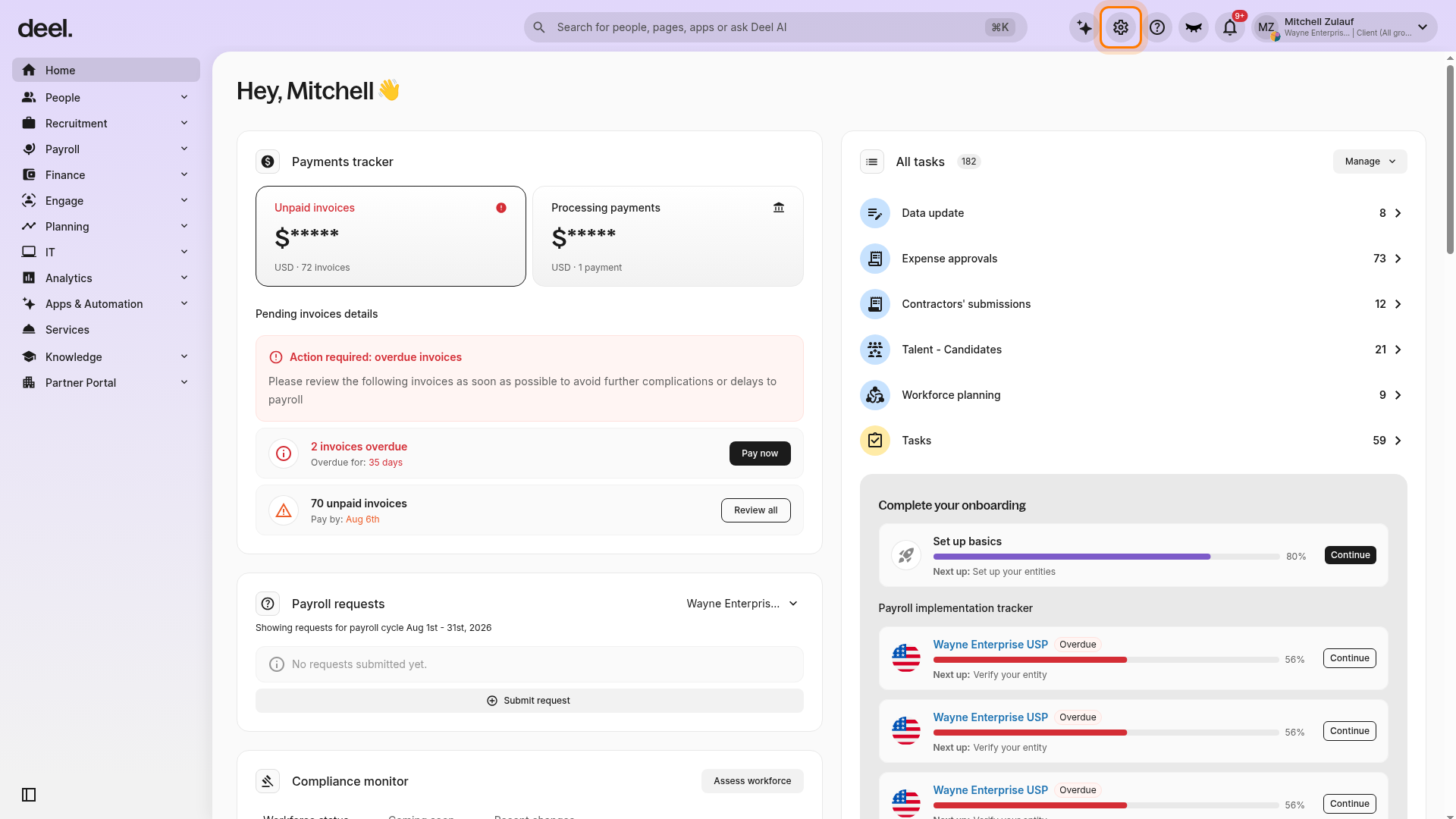Open the help question mark icon
This screenshot has width=1456, height=819.
coord(1157,28)
